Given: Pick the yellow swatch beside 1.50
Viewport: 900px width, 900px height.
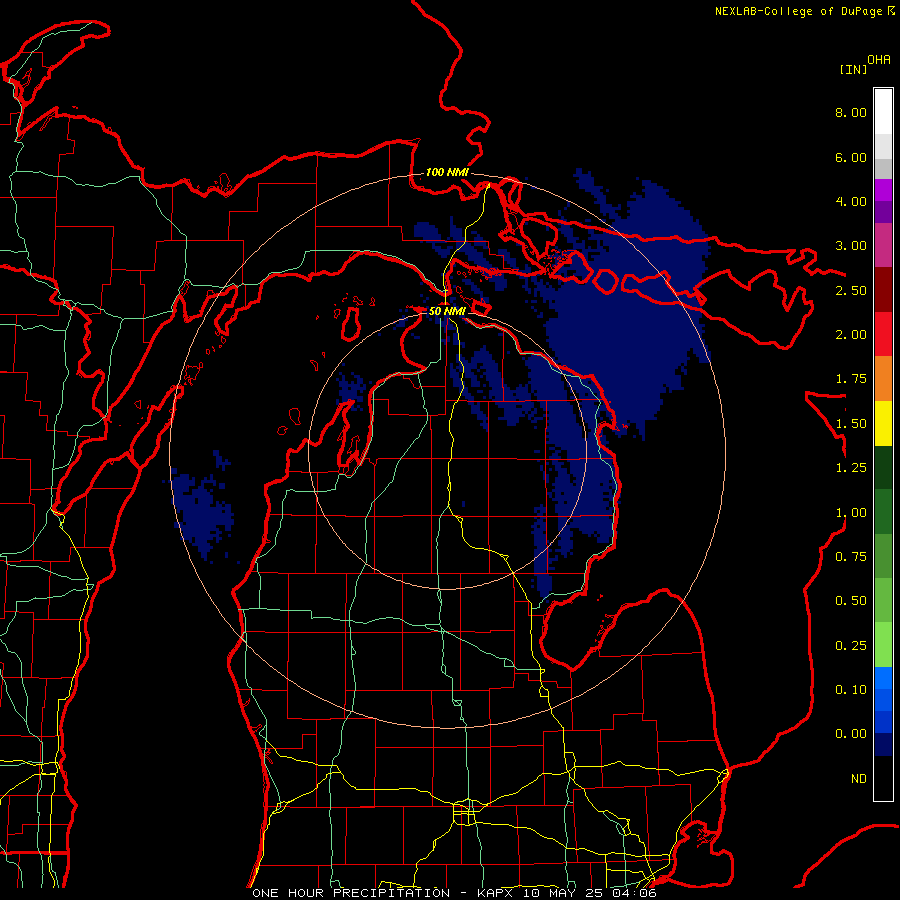Looking at the screenshot, I should [883, 424].
